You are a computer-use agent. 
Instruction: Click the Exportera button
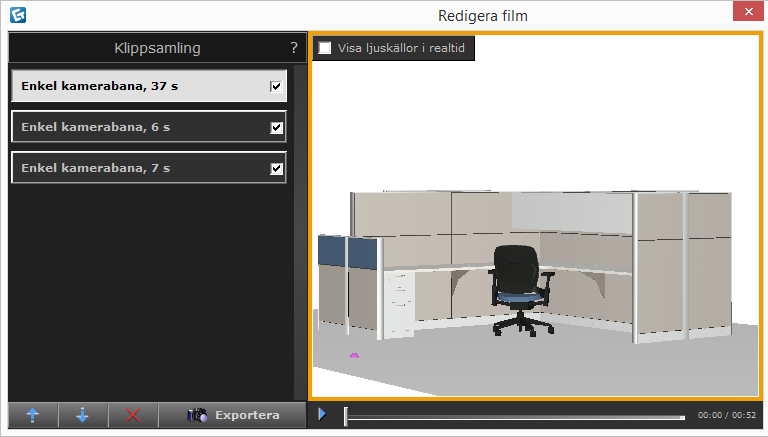[x=232, y=415]
